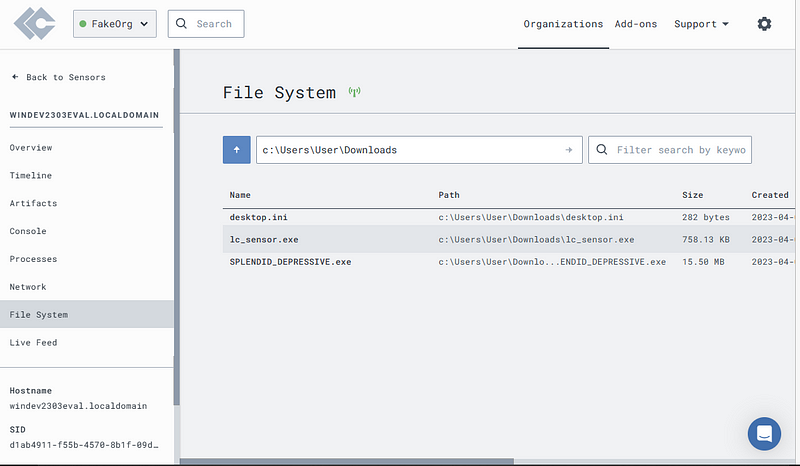Go up one directory with arrow button
This screenshot has height=466, width=800.
coord(236,150)
